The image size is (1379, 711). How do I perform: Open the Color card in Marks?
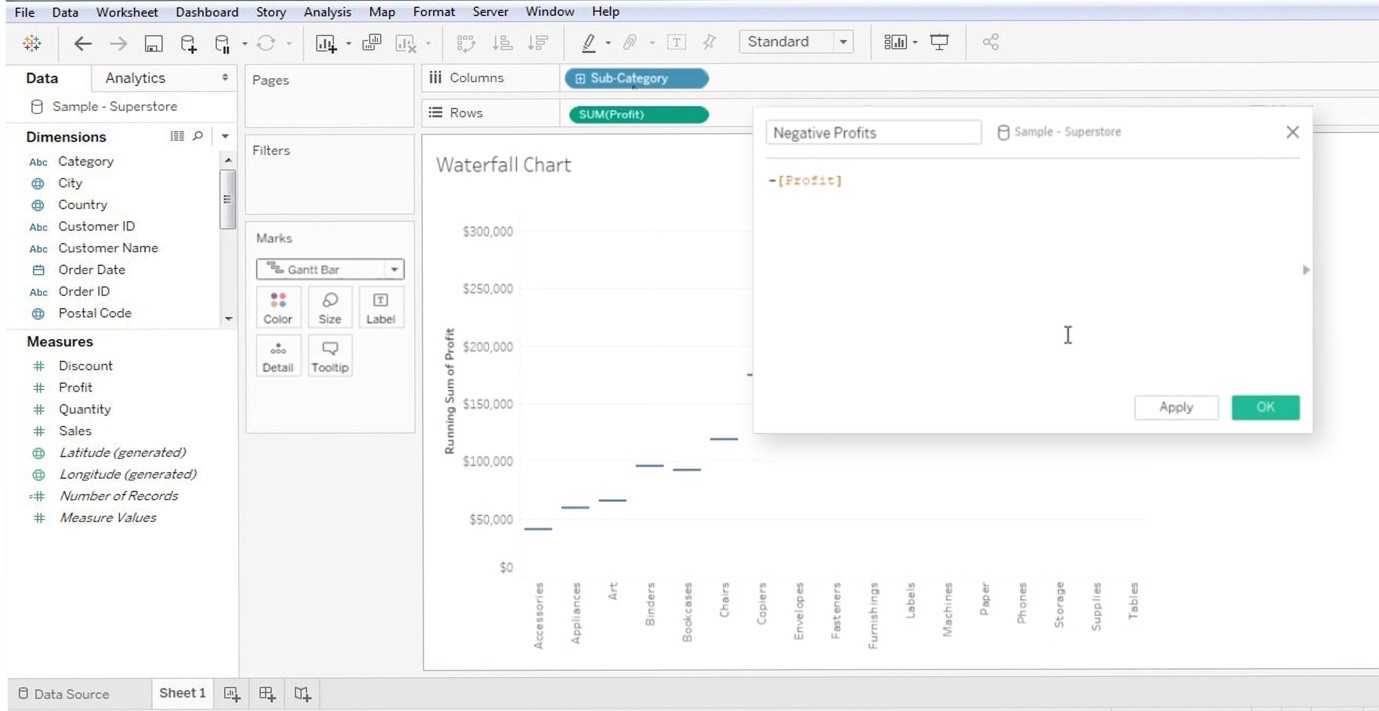point(278,308)
